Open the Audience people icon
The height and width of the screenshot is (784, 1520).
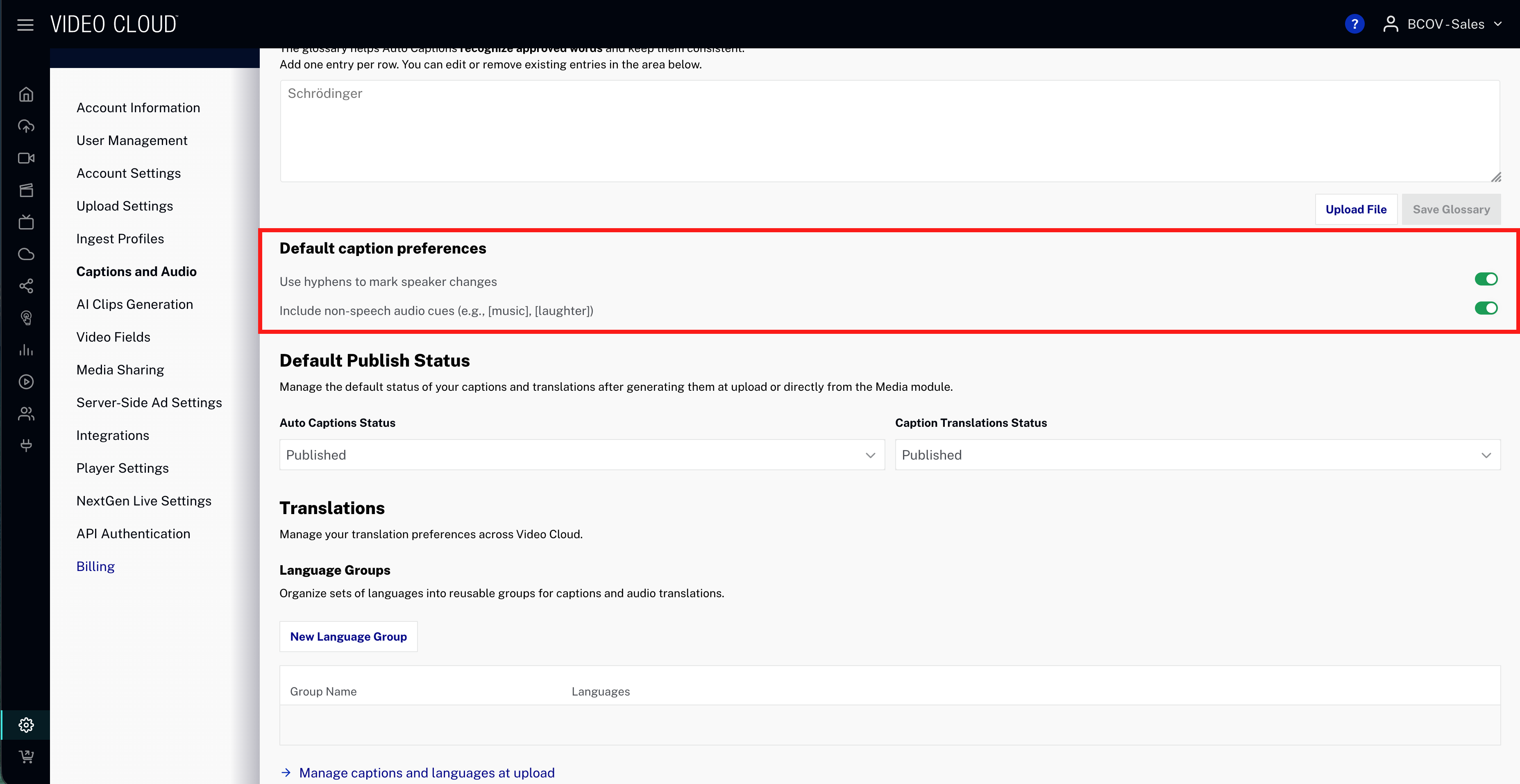pos(26,414)
